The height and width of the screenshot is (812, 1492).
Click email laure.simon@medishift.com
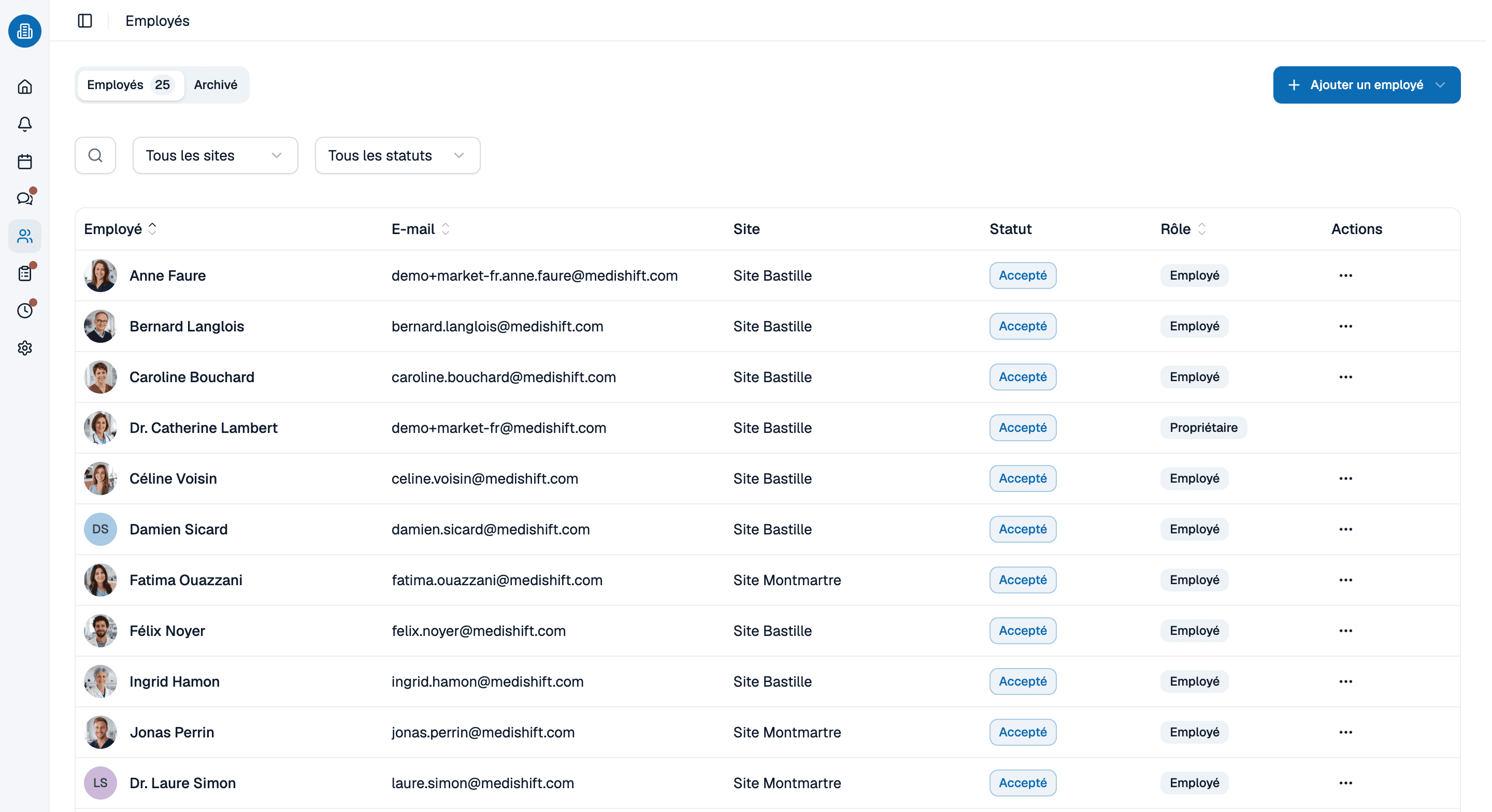[x=482, y=783]
